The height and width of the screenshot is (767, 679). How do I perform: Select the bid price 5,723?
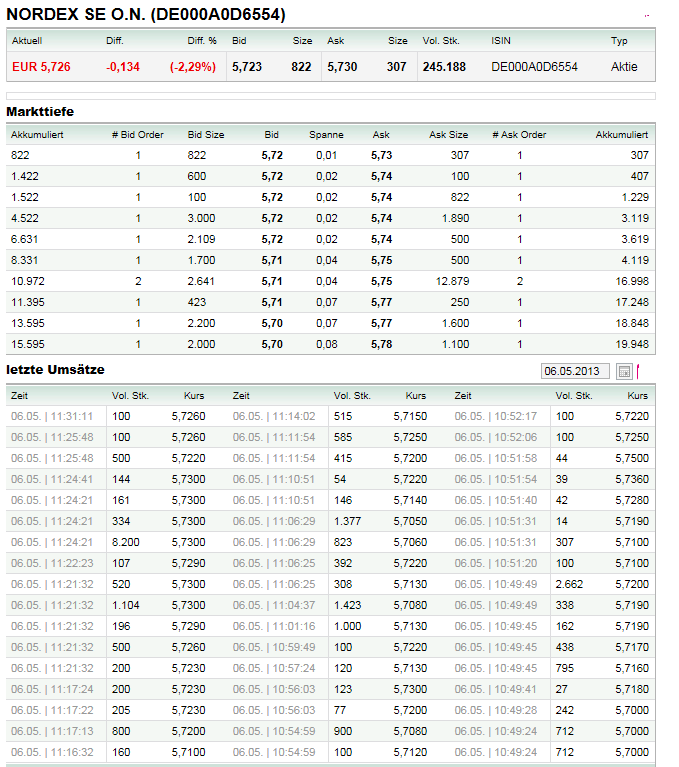click(247, 67)
